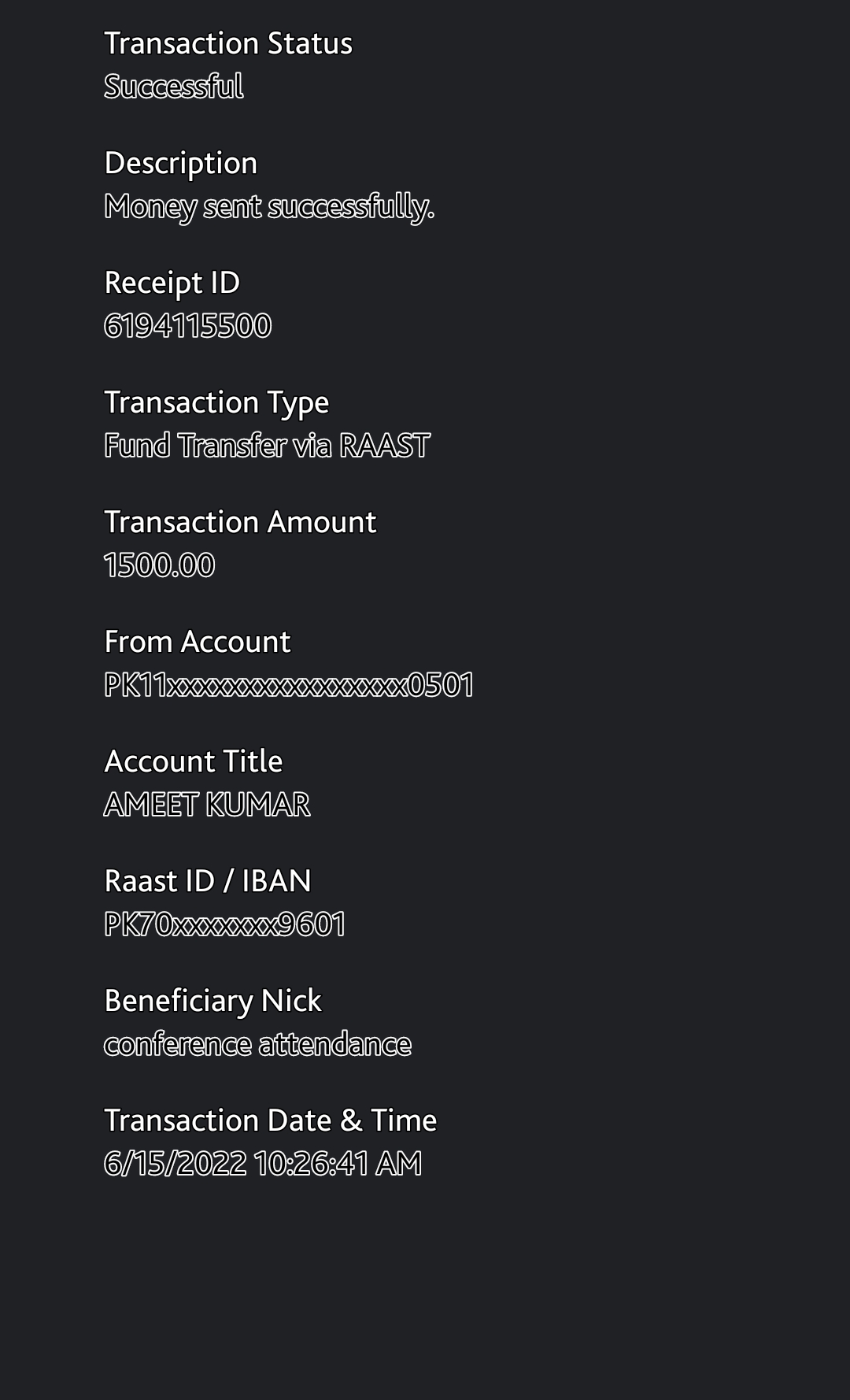
Task: Tap the Raast ID / IBAN label
Action: click(x=208, y=881)
